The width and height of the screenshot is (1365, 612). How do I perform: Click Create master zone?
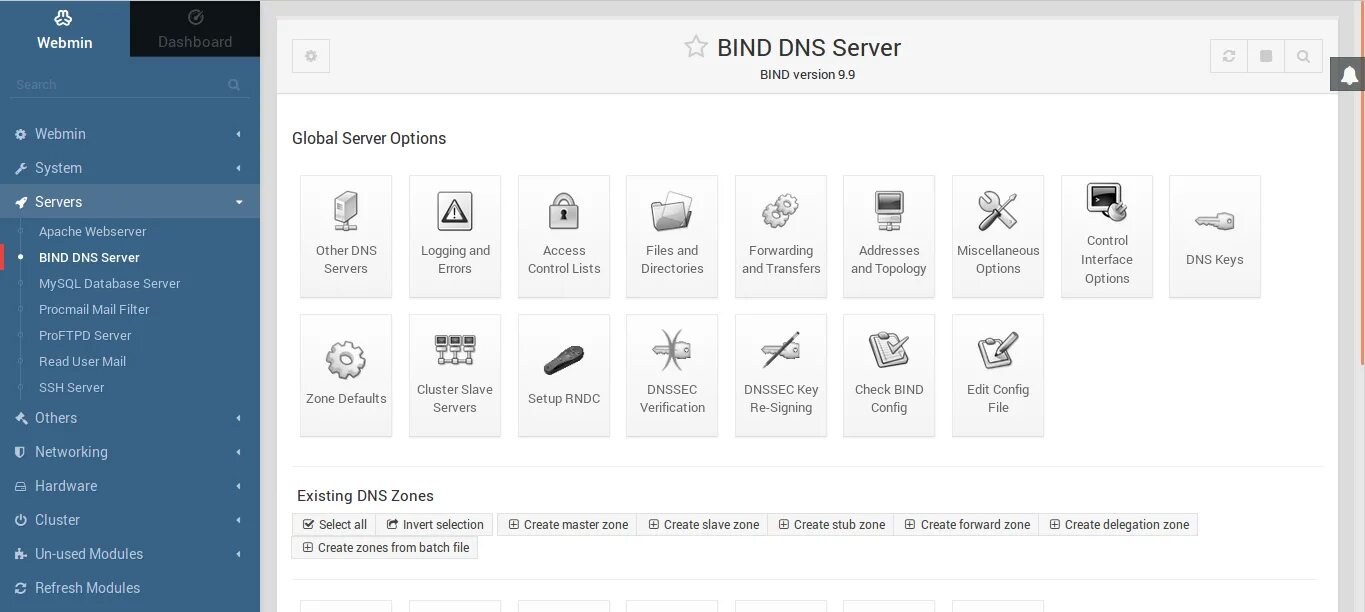tap(568, 525)
